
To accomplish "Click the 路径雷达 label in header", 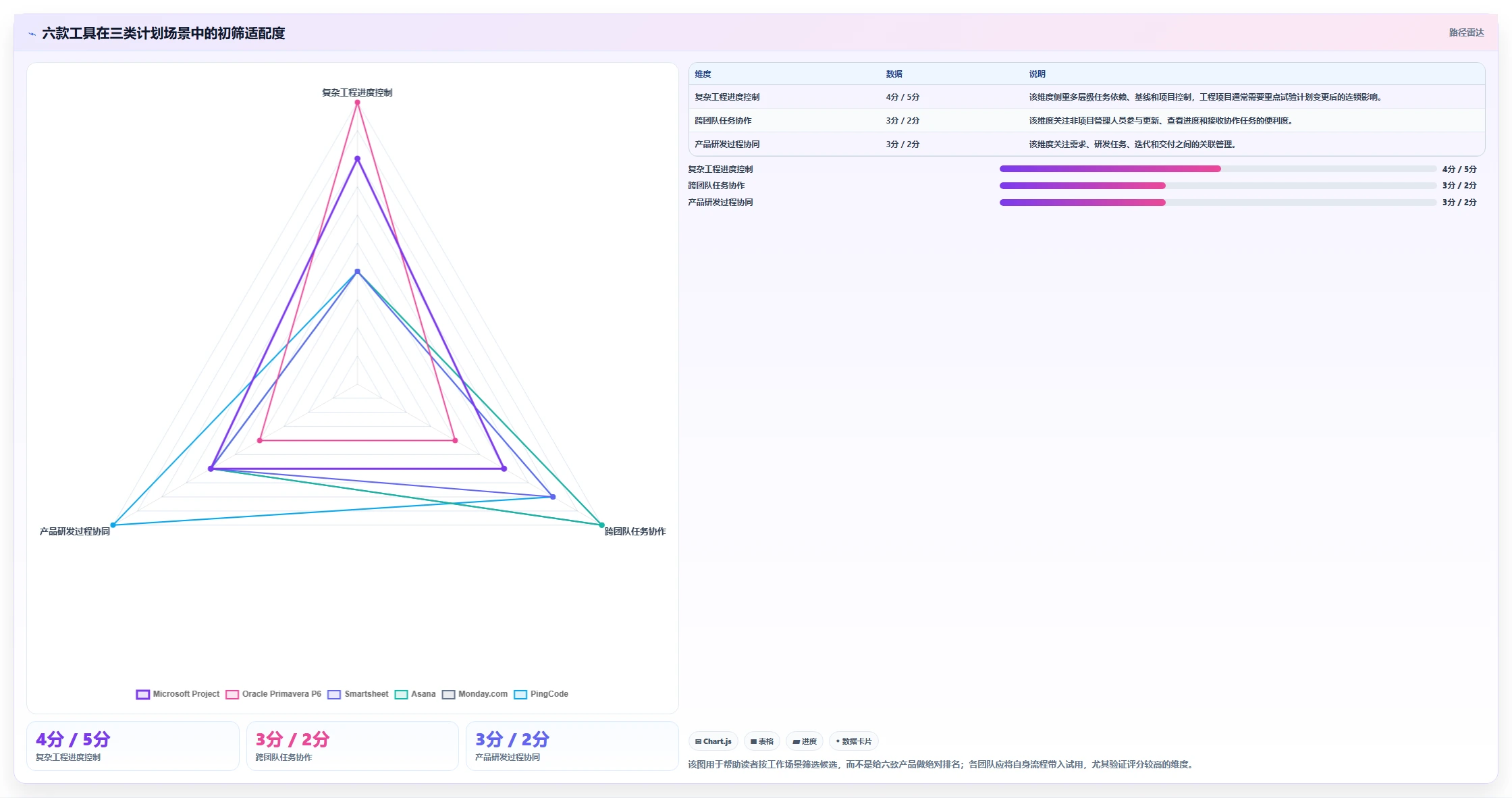I will pos(1466,32).
